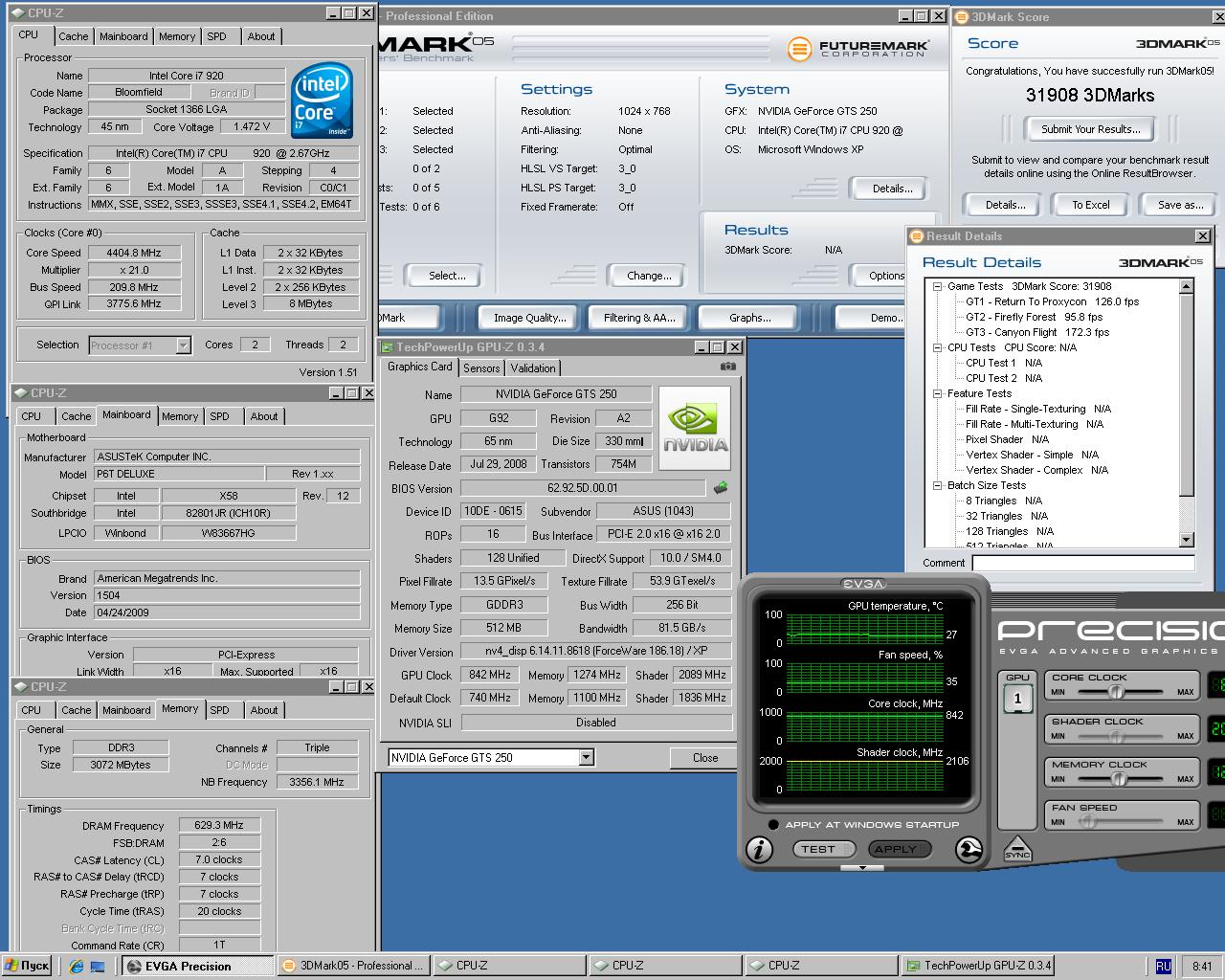
Task: Click the SYNC button in EVGA Precision
Action: click(1017, 848)
